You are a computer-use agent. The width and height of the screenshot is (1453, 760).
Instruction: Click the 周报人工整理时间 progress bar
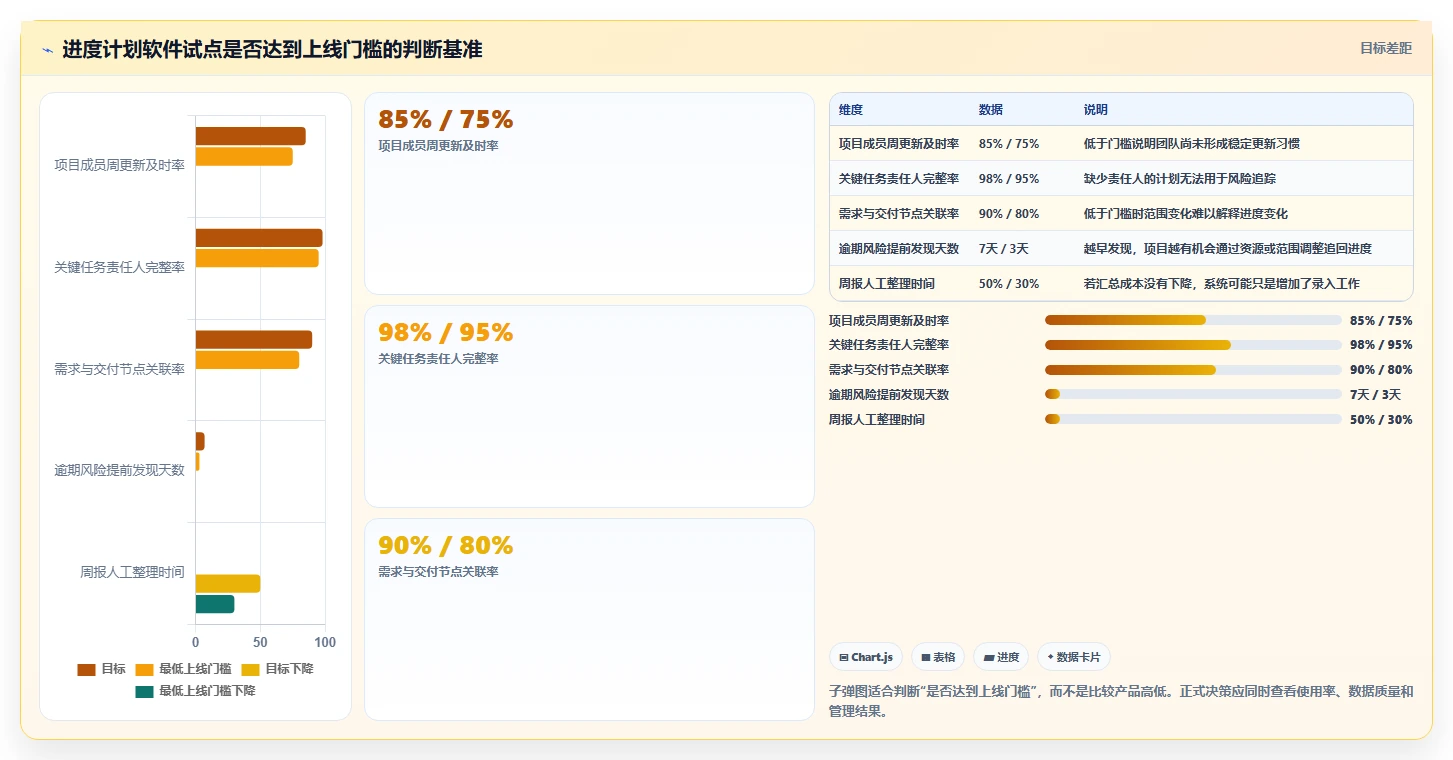(1193, 419)
